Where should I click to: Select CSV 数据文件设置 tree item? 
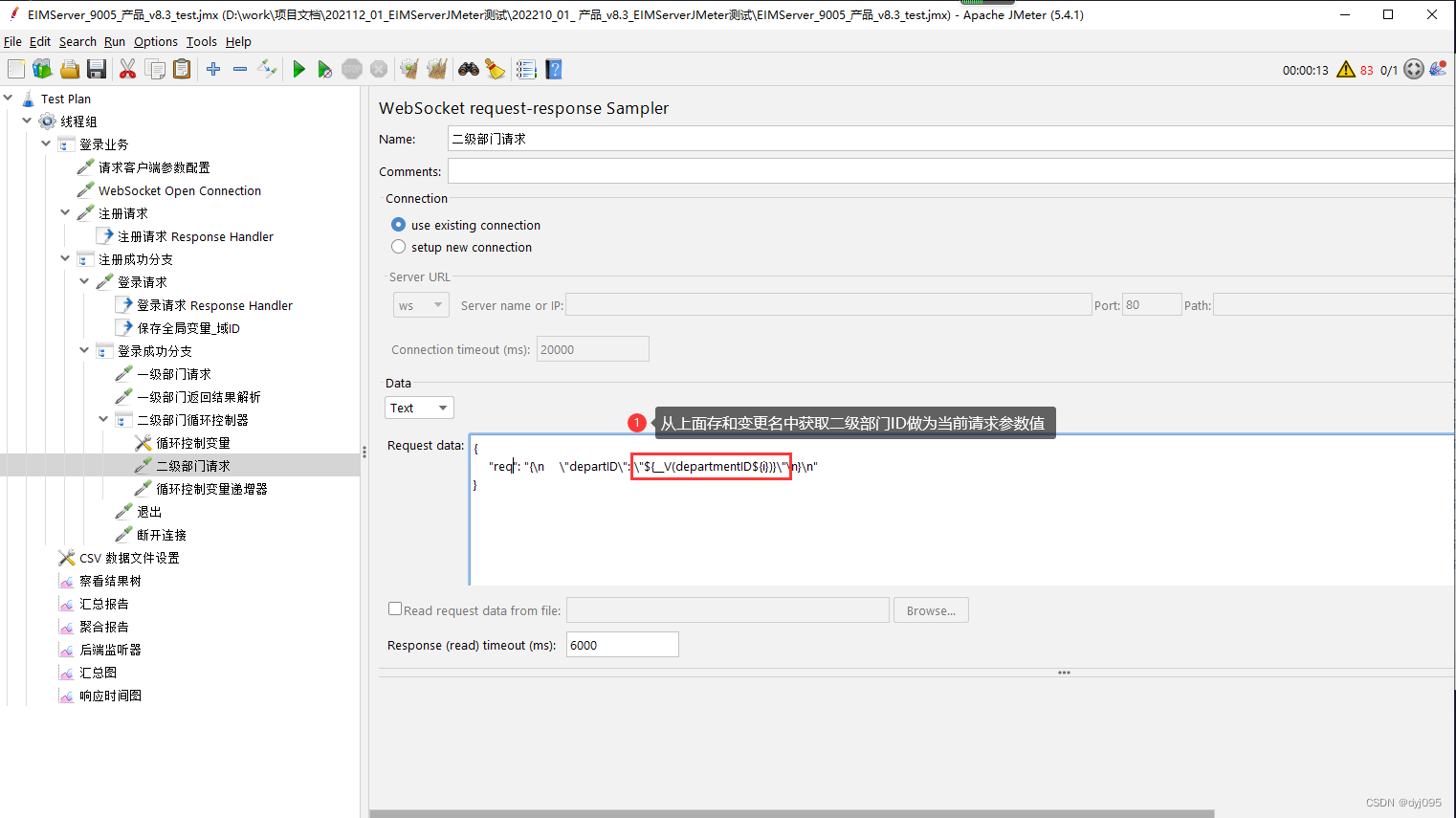click(129, 558)
